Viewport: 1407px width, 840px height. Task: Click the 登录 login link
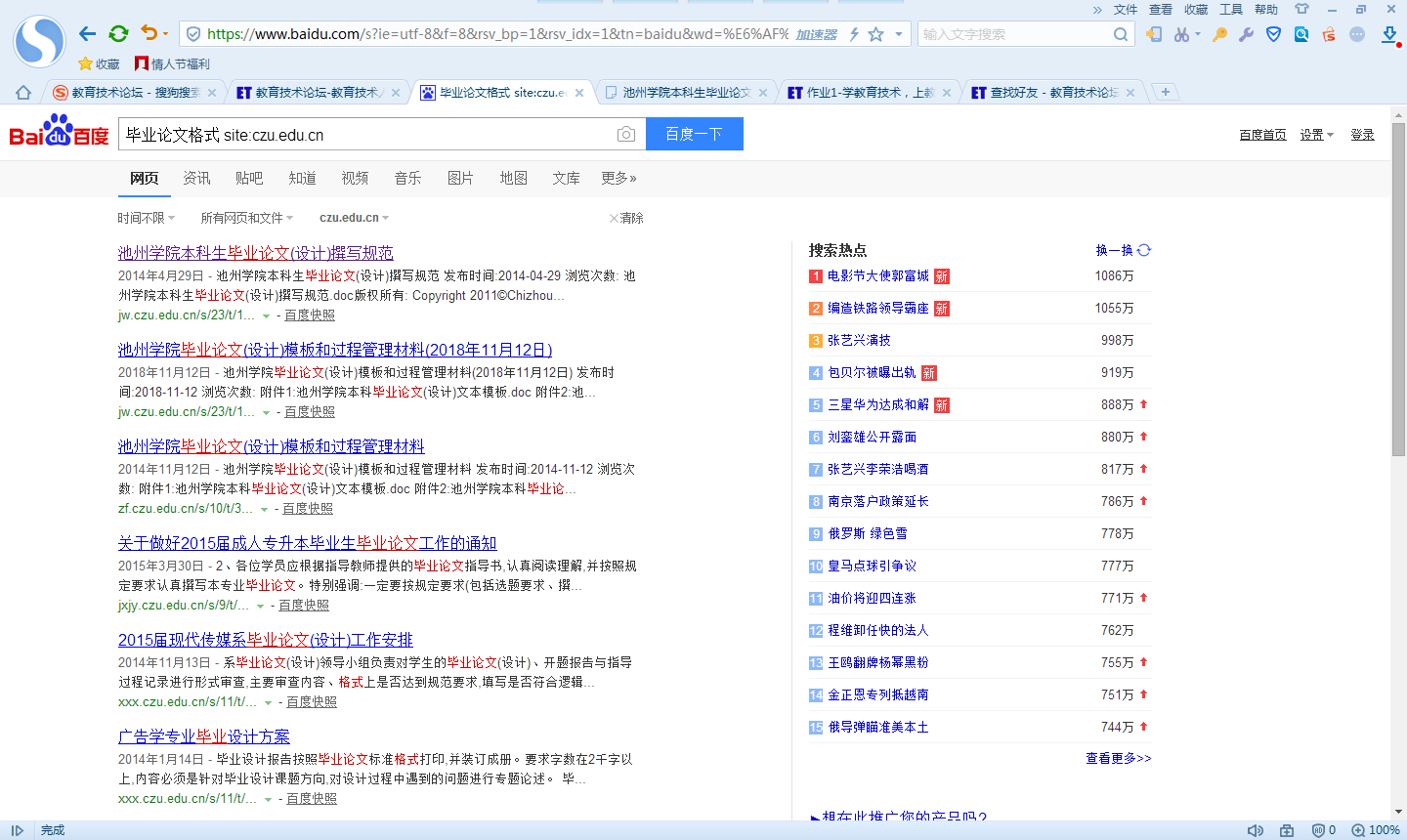coord(1363,135)
